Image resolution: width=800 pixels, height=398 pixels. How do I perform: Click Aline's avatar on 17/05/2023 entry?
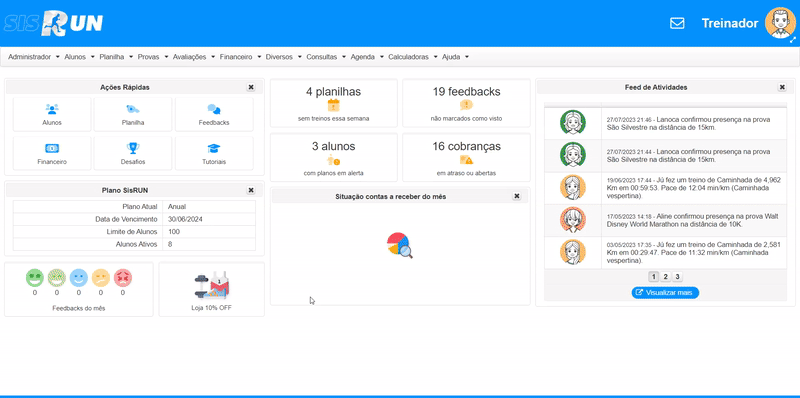572,220
